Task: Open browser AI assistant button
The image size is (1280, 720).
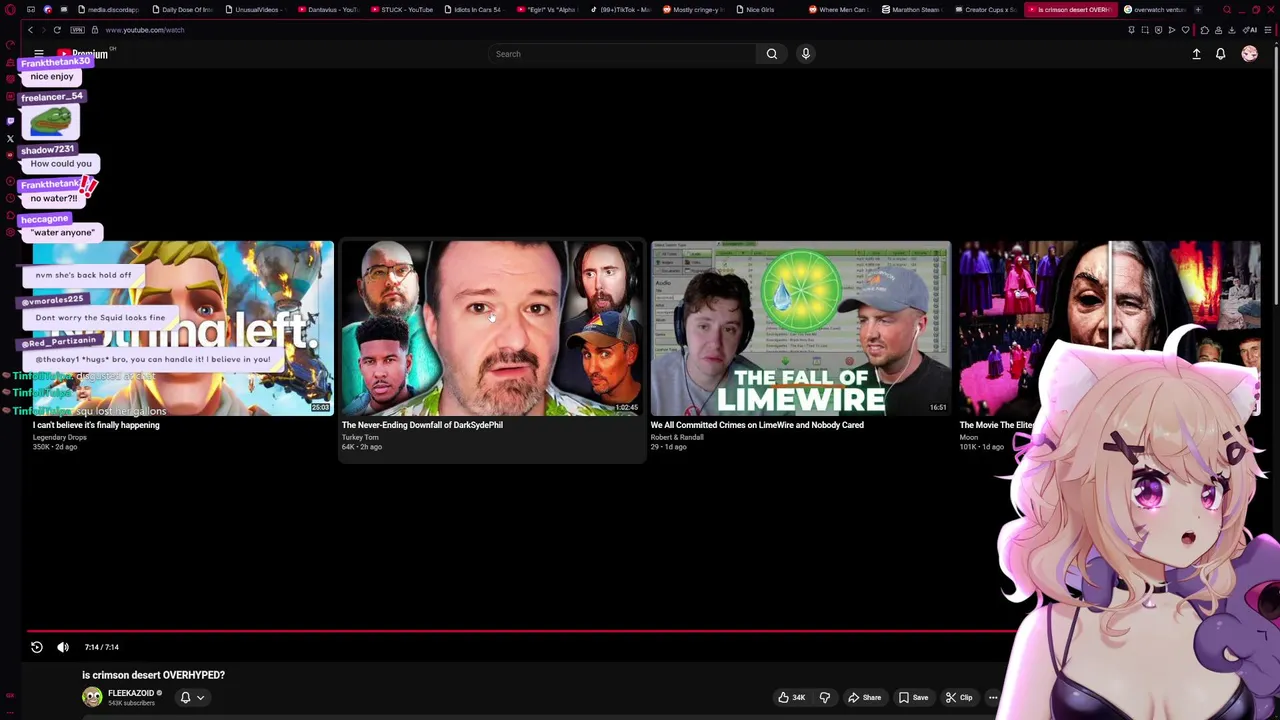Action: point(1251,30)
